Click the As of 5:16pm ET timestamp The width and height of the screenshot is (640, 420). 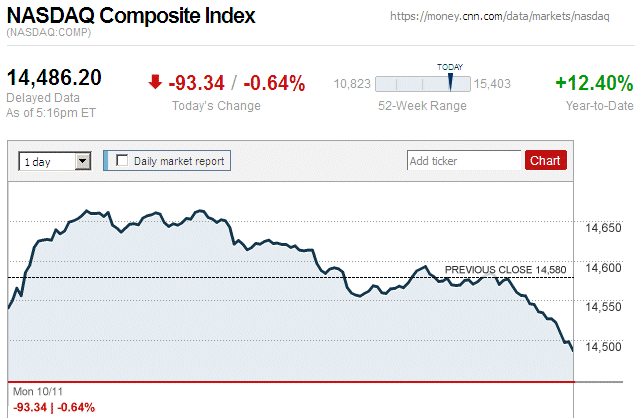click(x=51, y=112)
